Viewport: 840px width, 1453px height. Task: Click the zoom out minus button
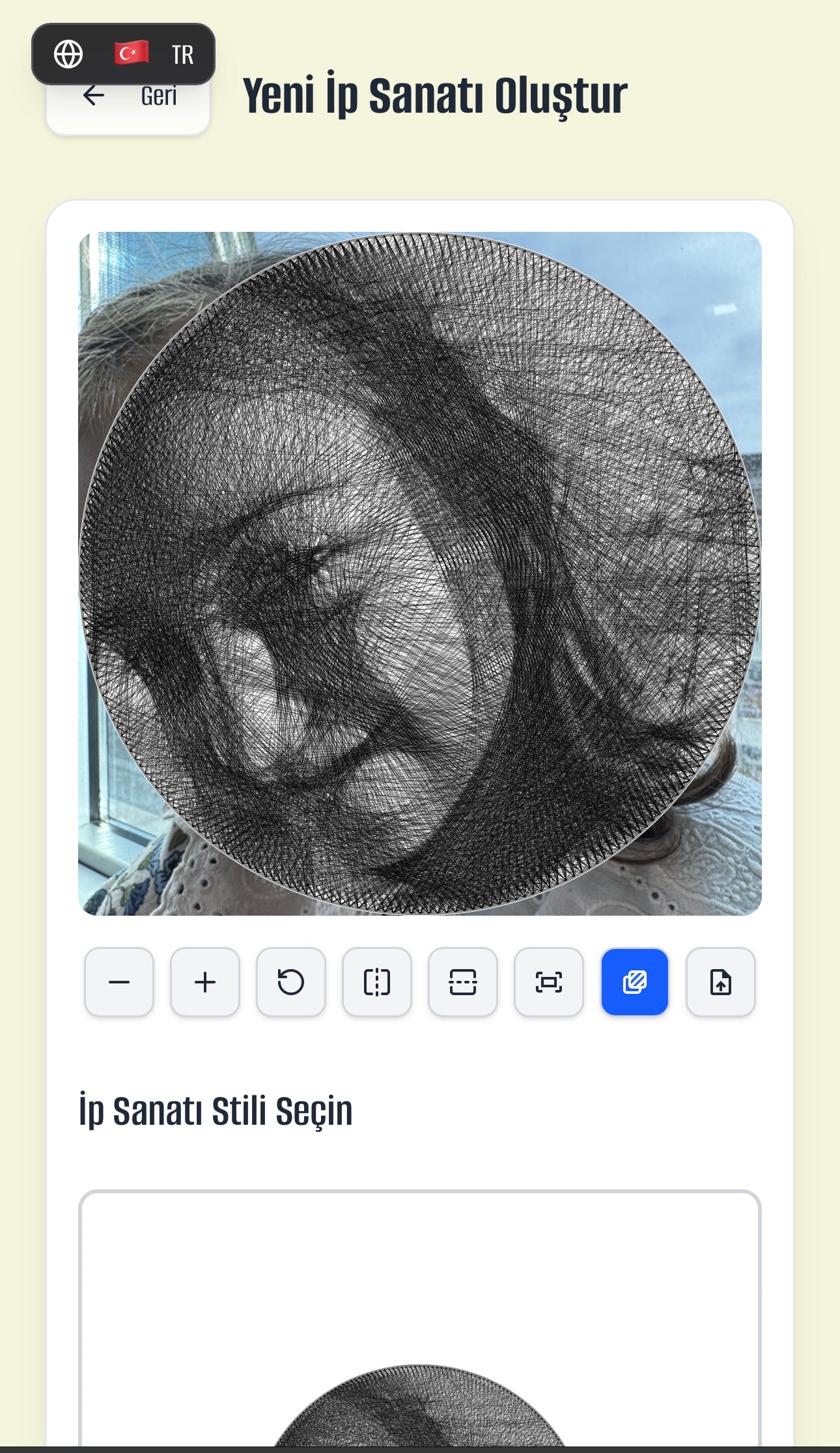[x=119, y=981]
